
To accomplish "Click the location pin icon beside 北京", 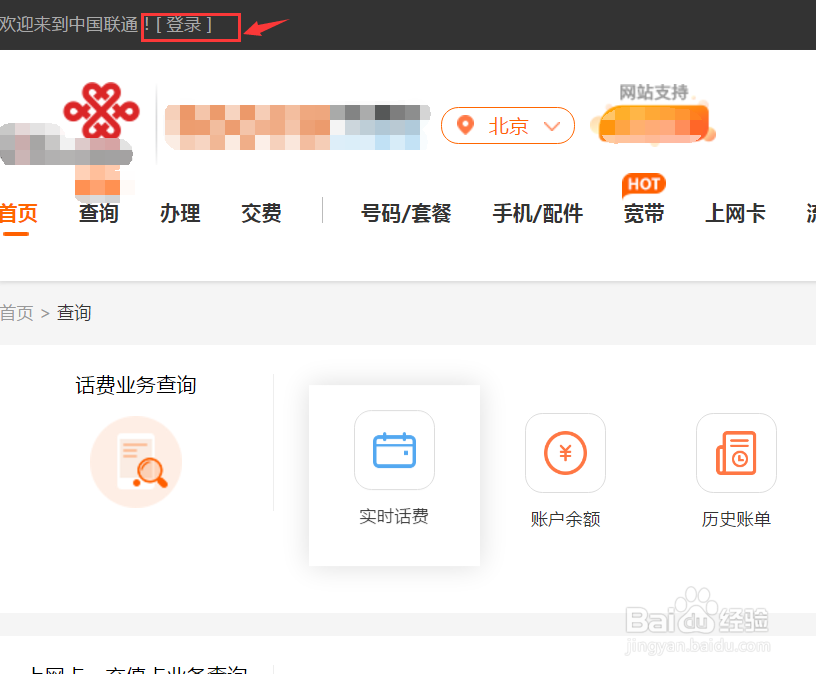I will pos(465,126).
